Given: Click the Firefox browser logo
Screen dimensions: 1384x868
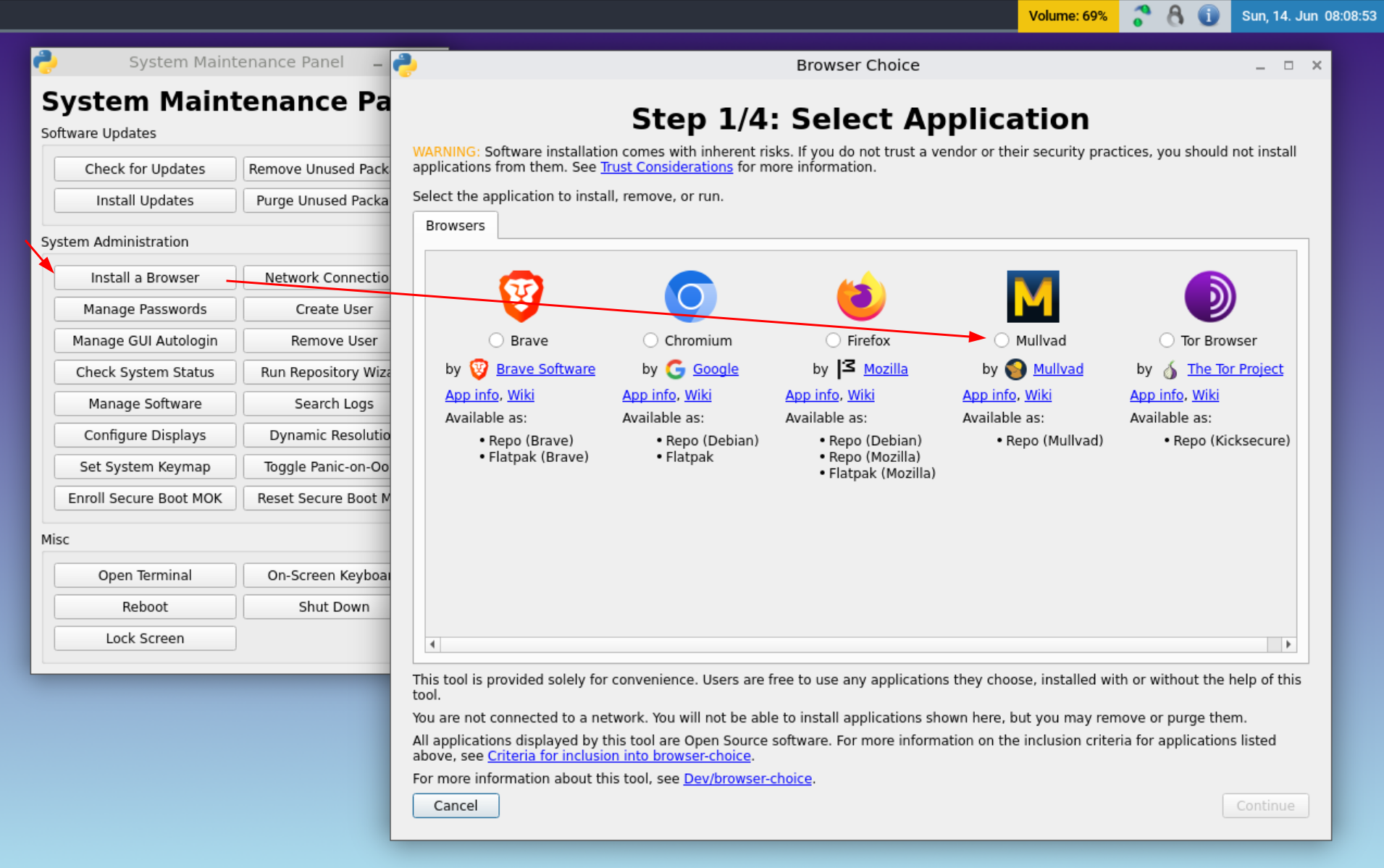Looking at the screenshot, I should pyautogui.click(x=861, y=296).
